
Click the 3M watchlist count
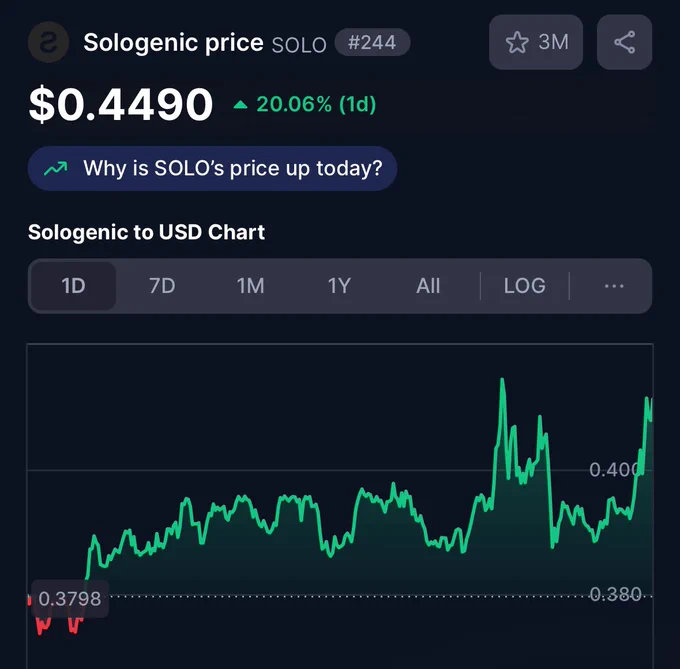click(x=553, y=42)
